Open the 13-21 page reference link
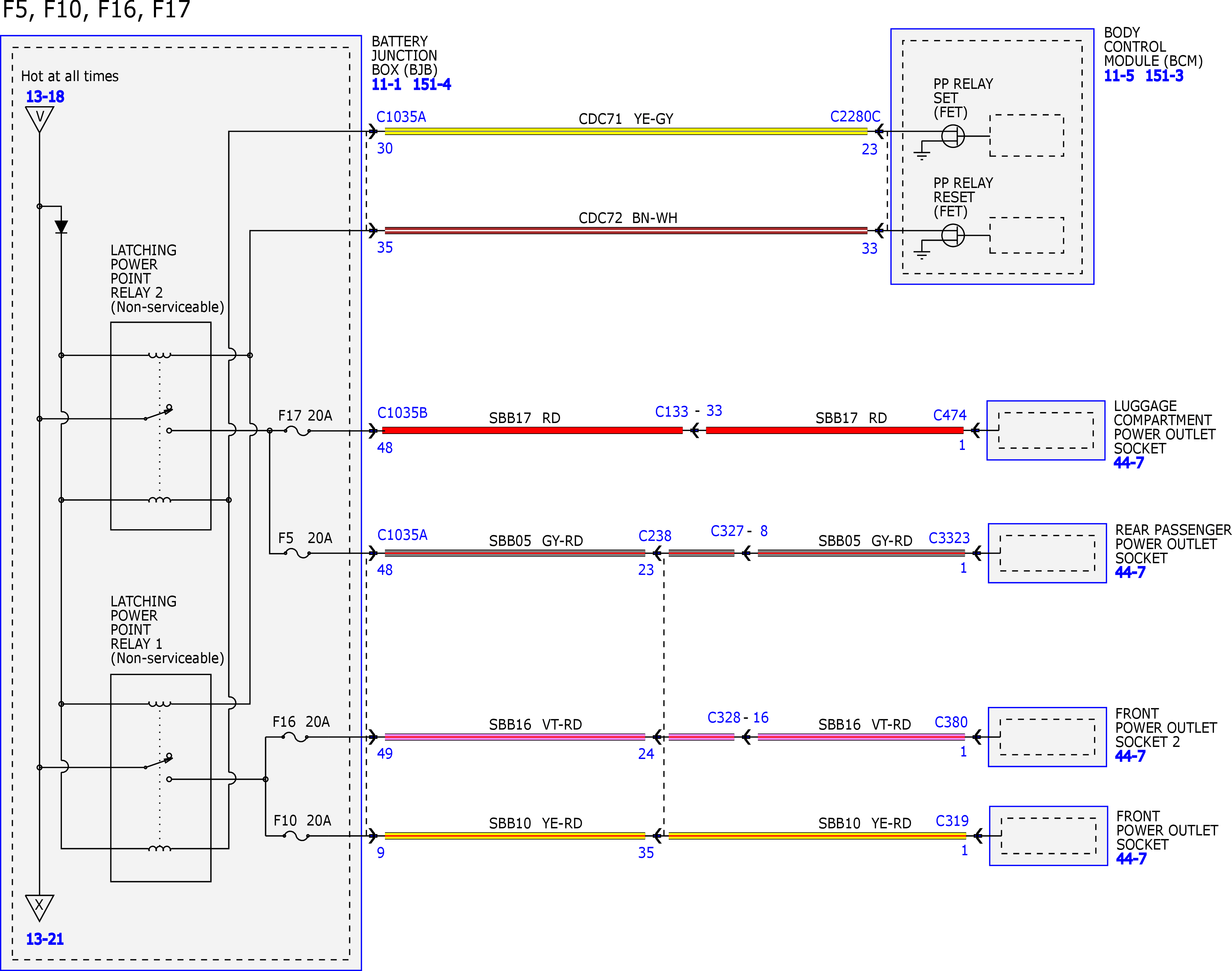1232x971 pixels. point(45,939)
